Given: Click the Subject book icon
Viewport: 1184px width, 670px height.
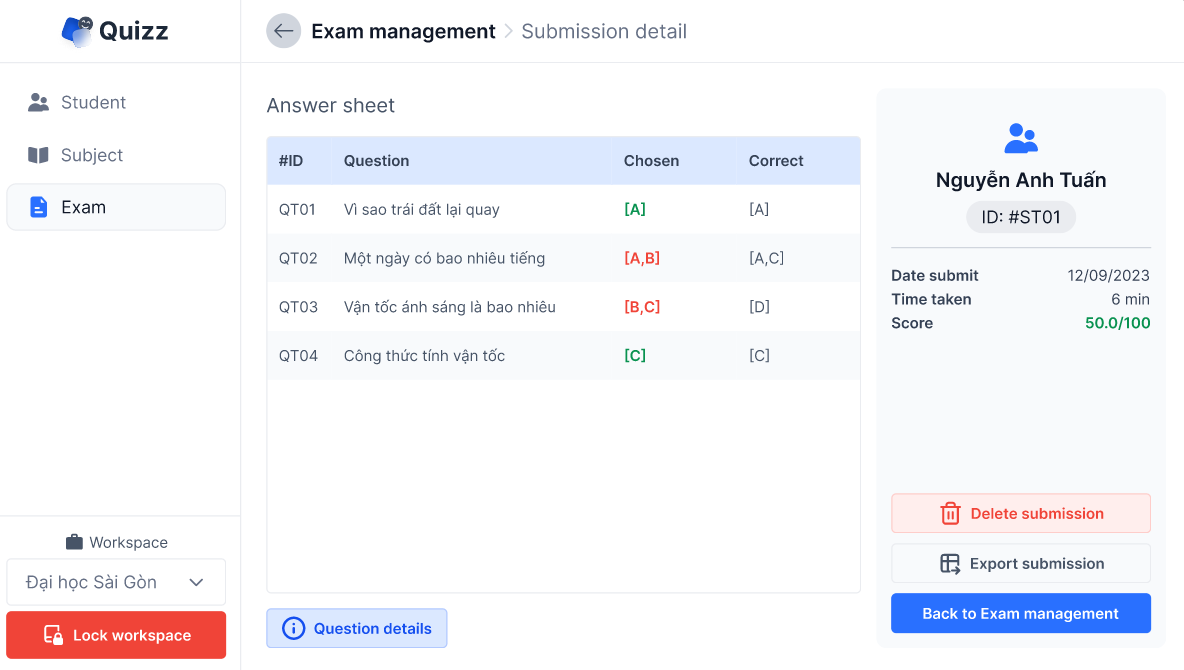Looking at the screenshot, I should [x=38, y=155].
